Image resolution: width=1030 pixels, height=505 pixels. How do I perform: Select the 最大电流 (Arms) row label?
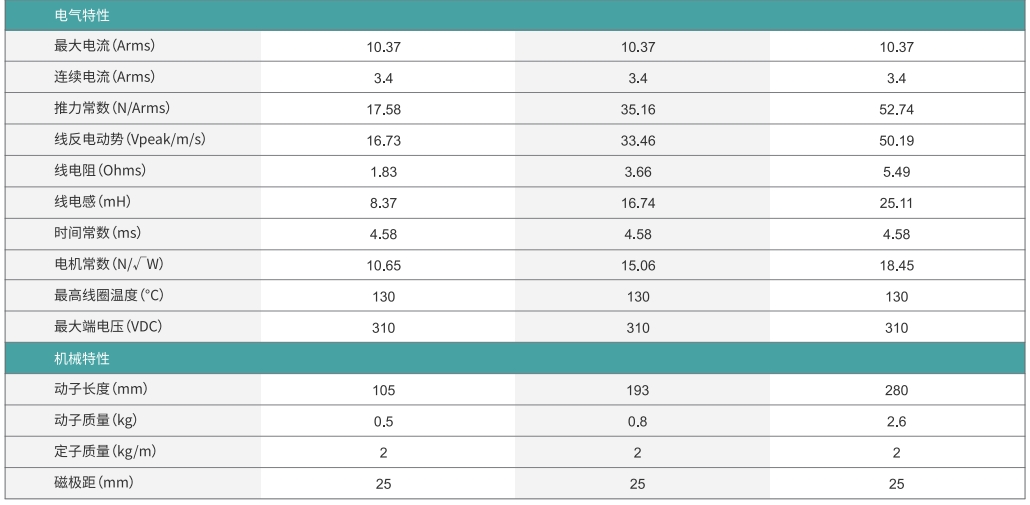[x=105, y=46]
